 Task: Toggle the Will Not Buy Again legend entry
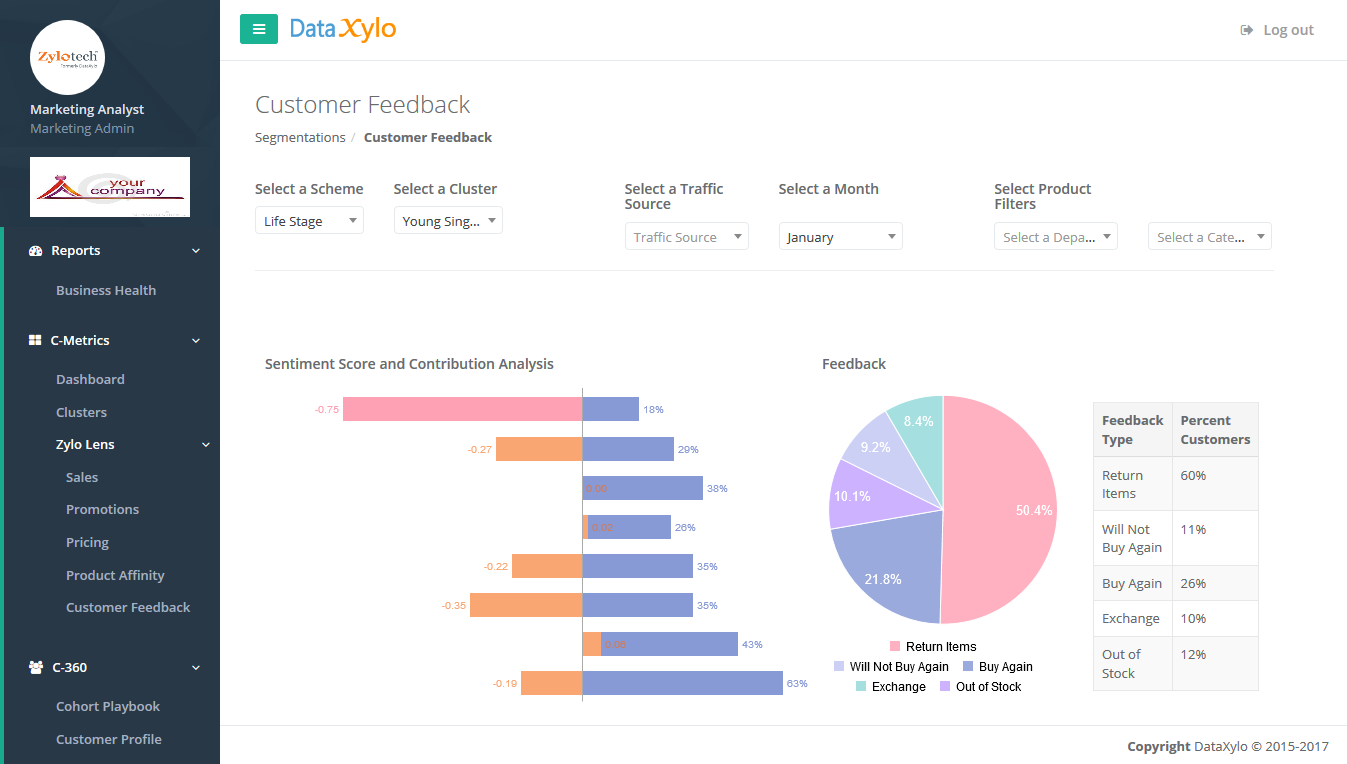[x=890, y=667]
